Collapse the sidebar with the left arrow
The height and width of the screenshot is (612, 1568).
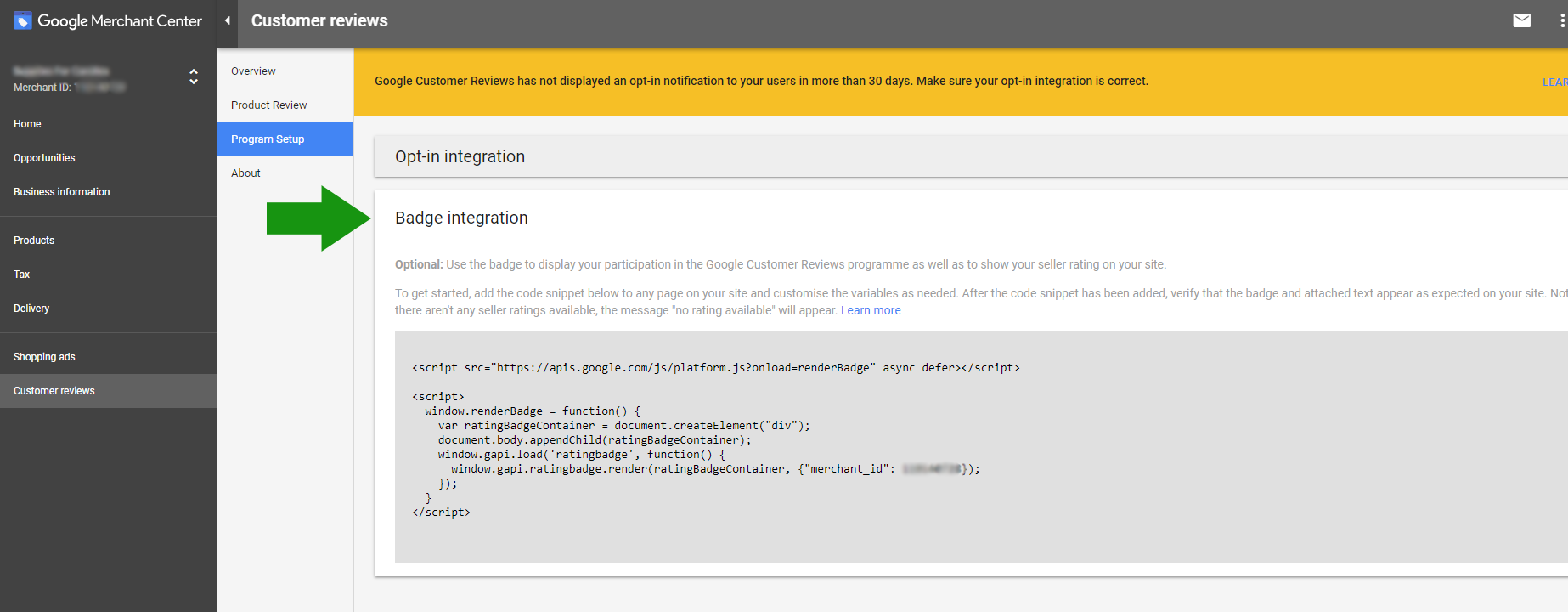coord(228,20)
